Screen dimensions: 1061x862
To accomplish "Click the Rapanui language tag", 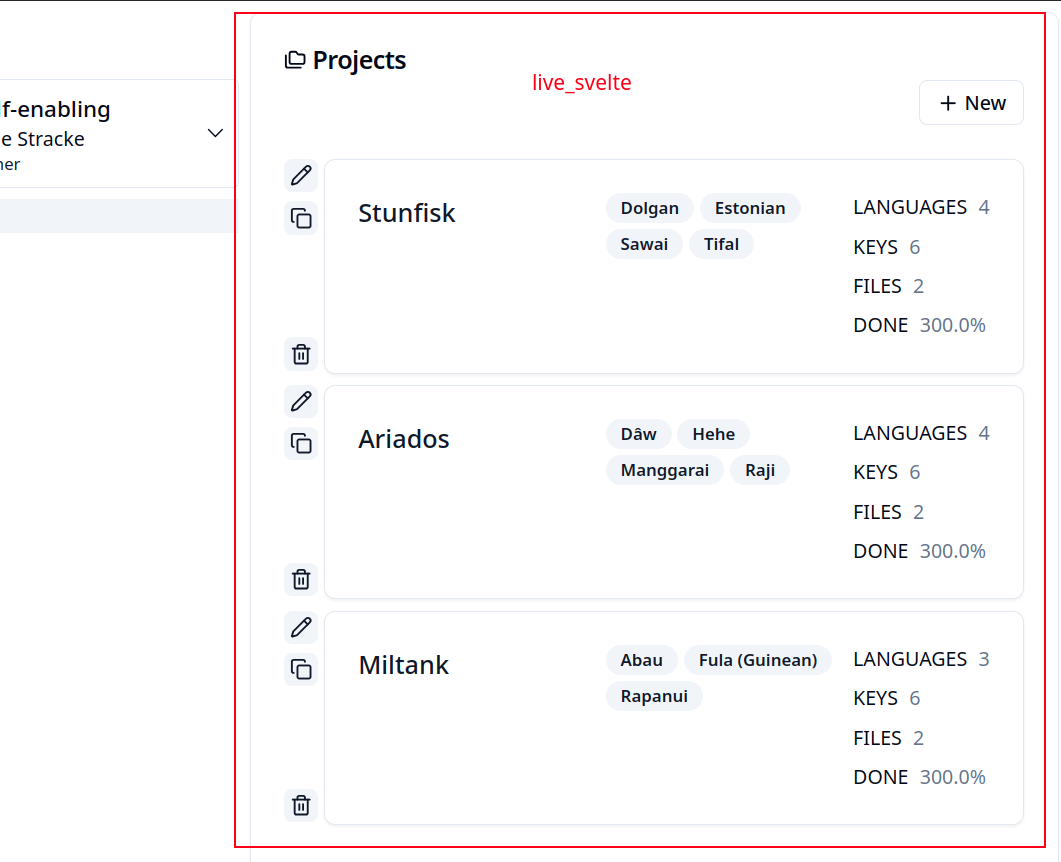I will coord(654,696).
